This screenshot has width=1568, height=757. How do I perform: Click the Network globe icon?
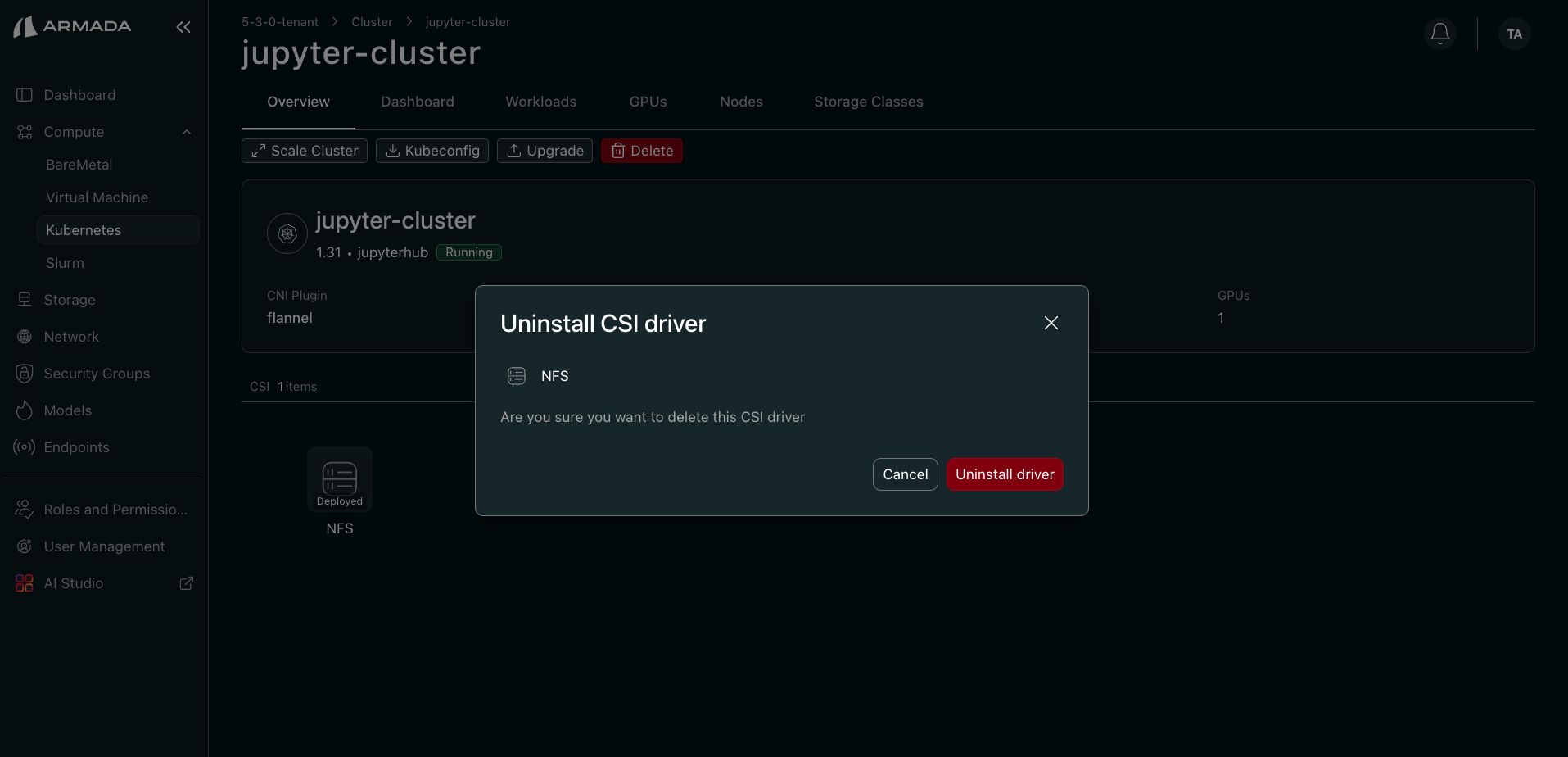[x=24, y=336]
